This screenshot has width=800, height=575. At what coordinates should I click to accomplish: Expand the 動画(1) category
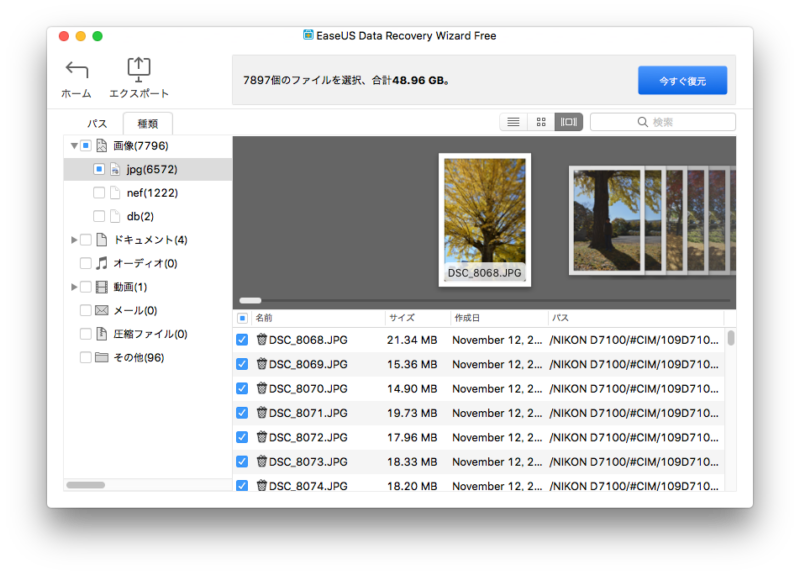pyautogui.click(x=74, y=287)
